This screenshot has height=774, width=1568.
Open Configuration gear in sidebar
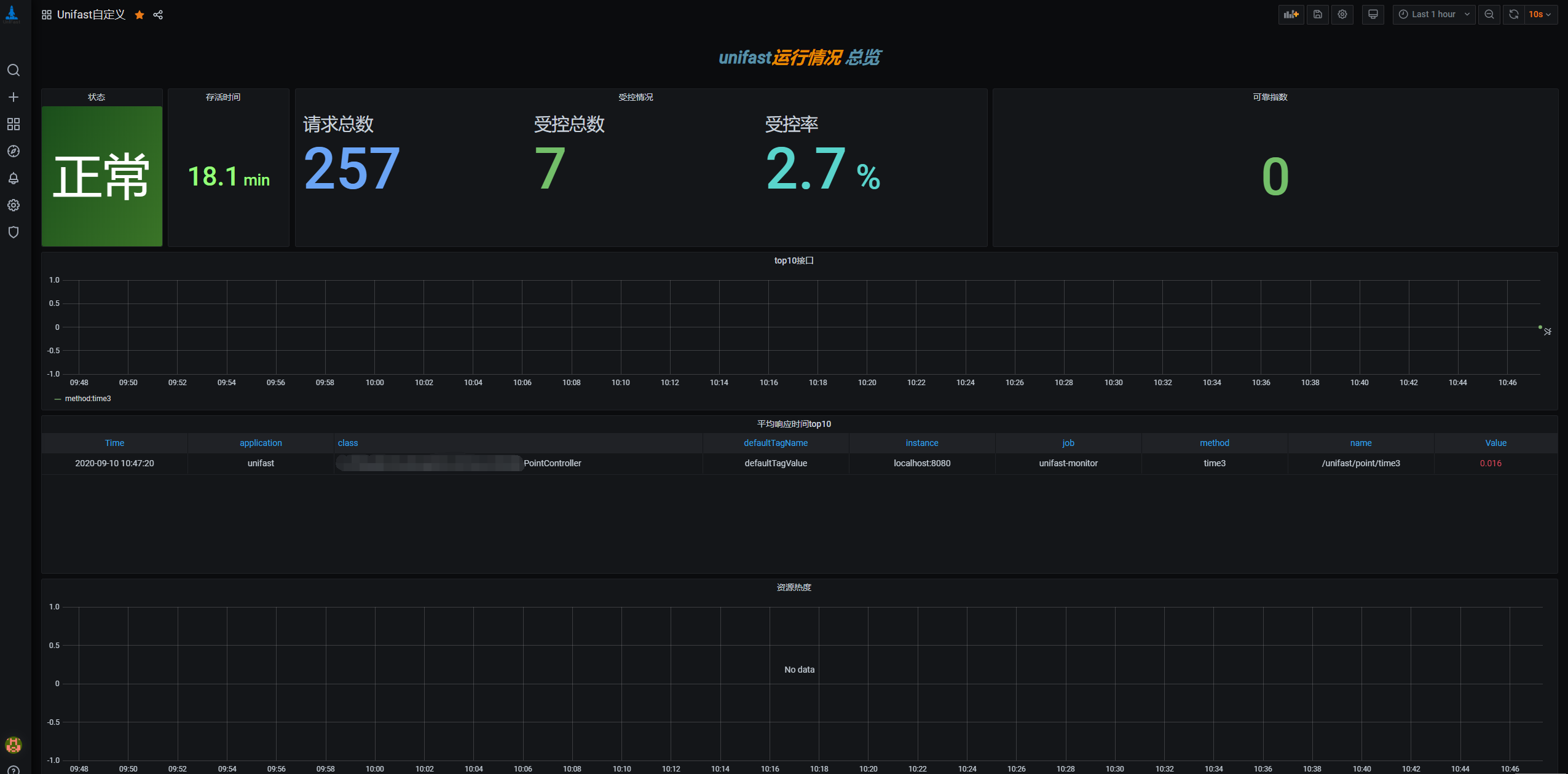(x=14, y=205)
